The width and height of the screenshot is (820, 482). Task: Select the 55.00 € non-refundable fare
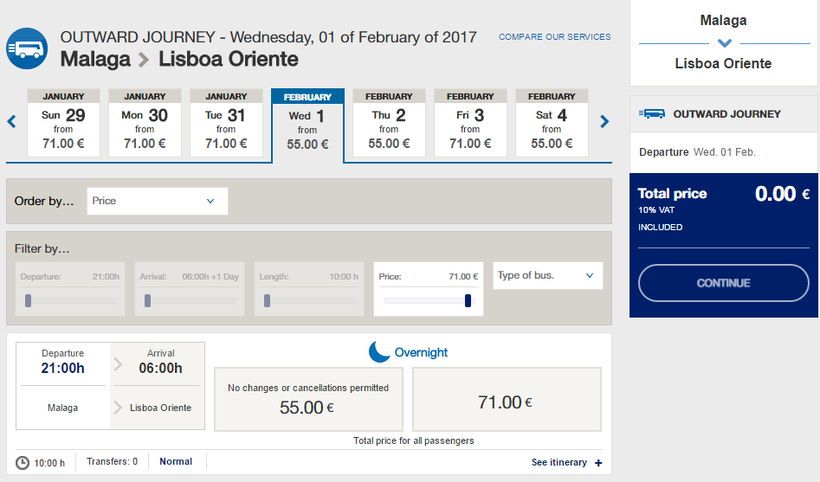point(308,399)
